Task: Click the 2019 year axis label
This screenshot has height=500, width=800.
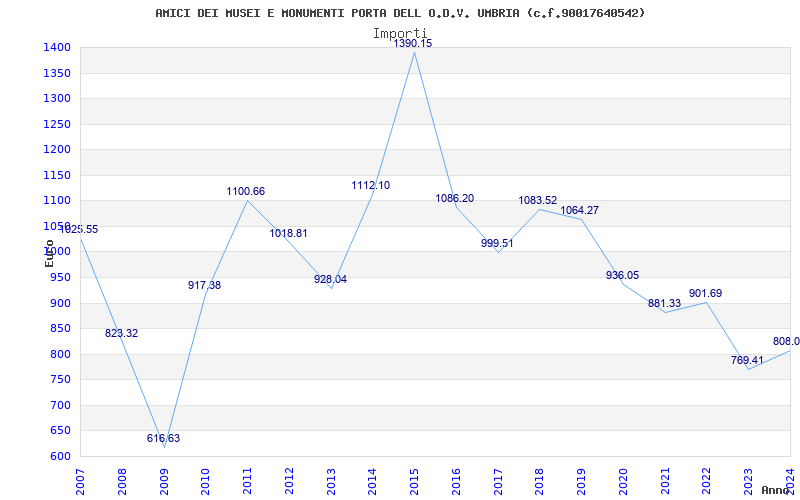Action: pos(581,481)
